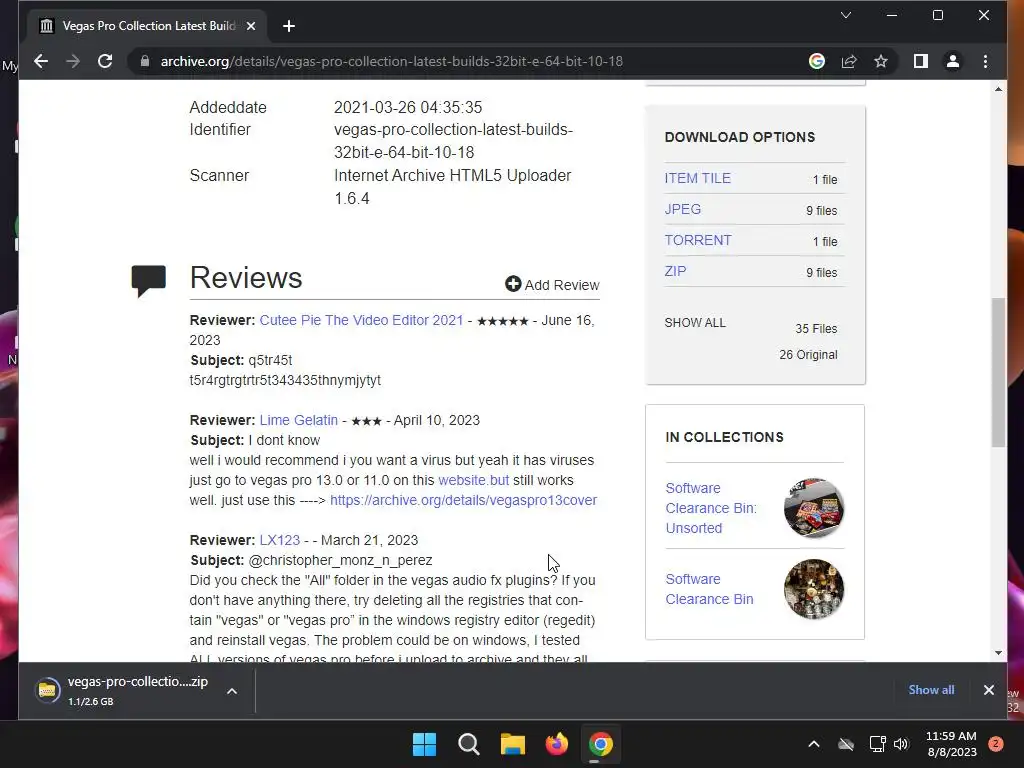Open the Chrome profile menu
The image size is (1024, 768).
[953, 61]
